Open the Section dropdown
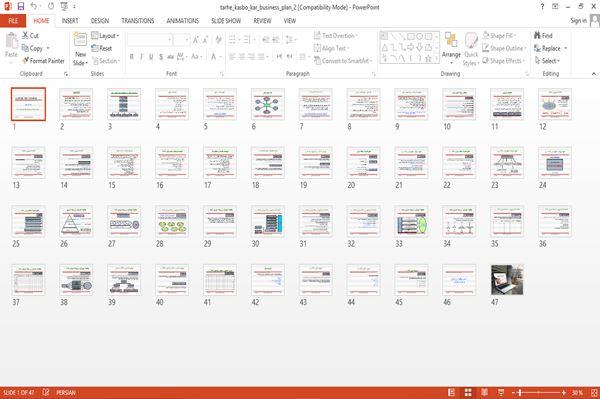 pos(106,61)
